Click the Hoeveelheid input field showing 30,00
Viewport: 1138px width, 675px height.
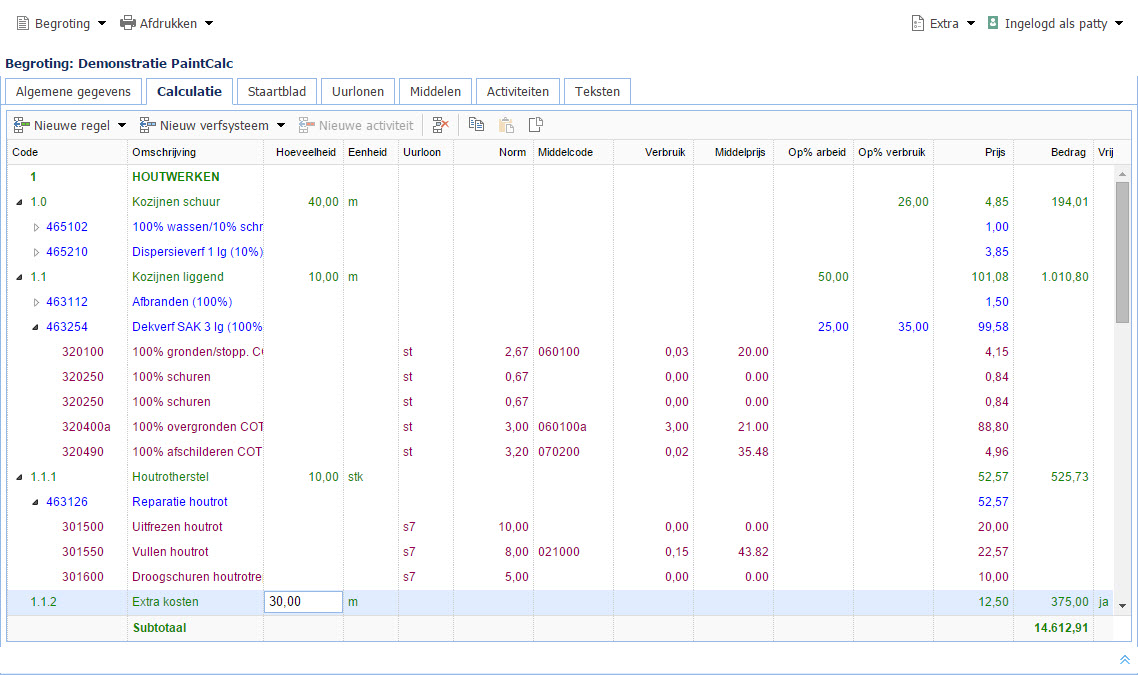point(303,602)
